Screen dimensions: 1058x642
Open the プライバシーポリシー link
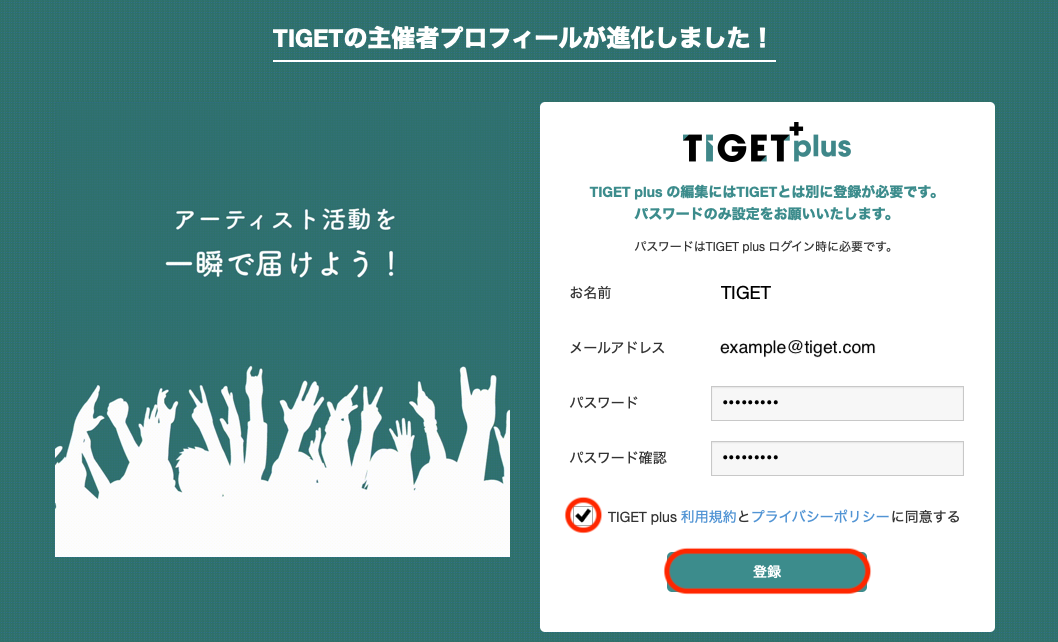820,517
